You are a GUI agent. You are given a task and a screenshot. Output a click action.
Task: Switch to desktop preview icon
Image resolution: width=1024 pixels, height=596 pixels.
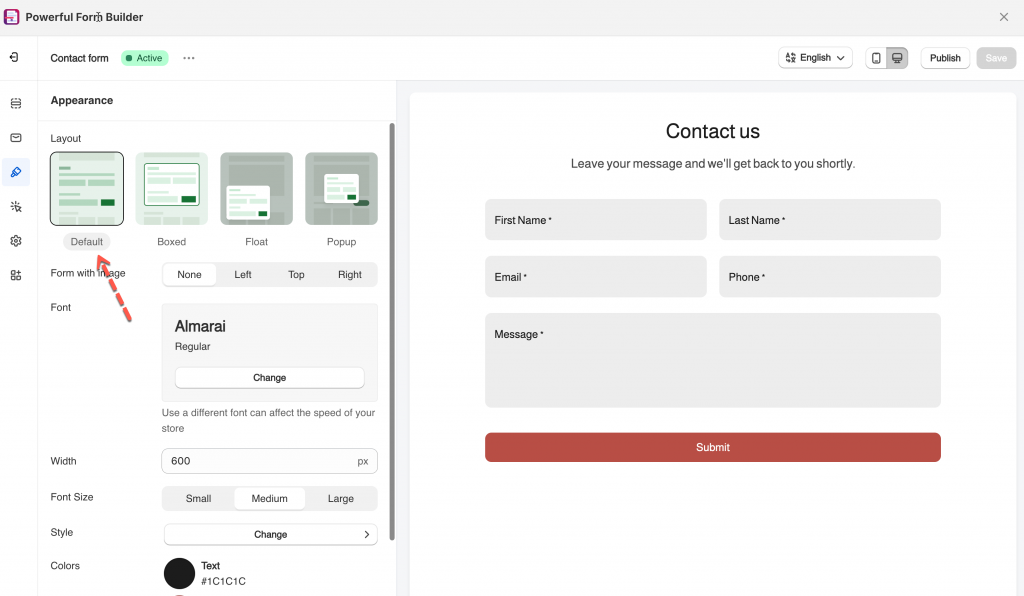click(897, 58)
